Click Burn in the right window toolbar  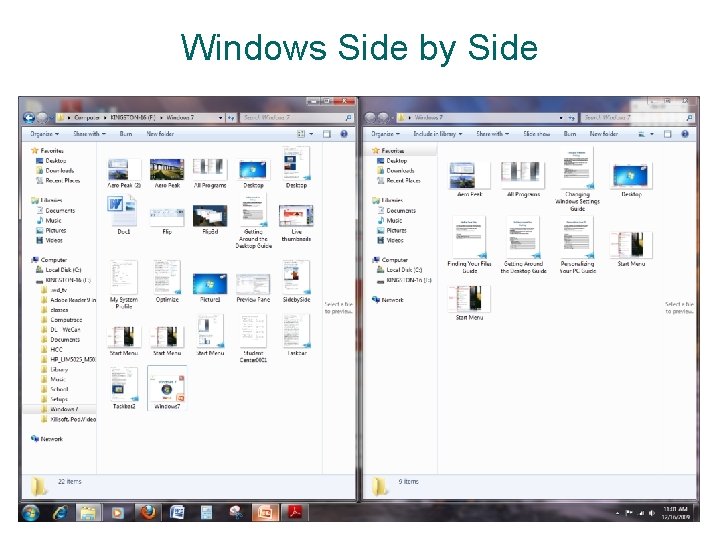point(570,134)
